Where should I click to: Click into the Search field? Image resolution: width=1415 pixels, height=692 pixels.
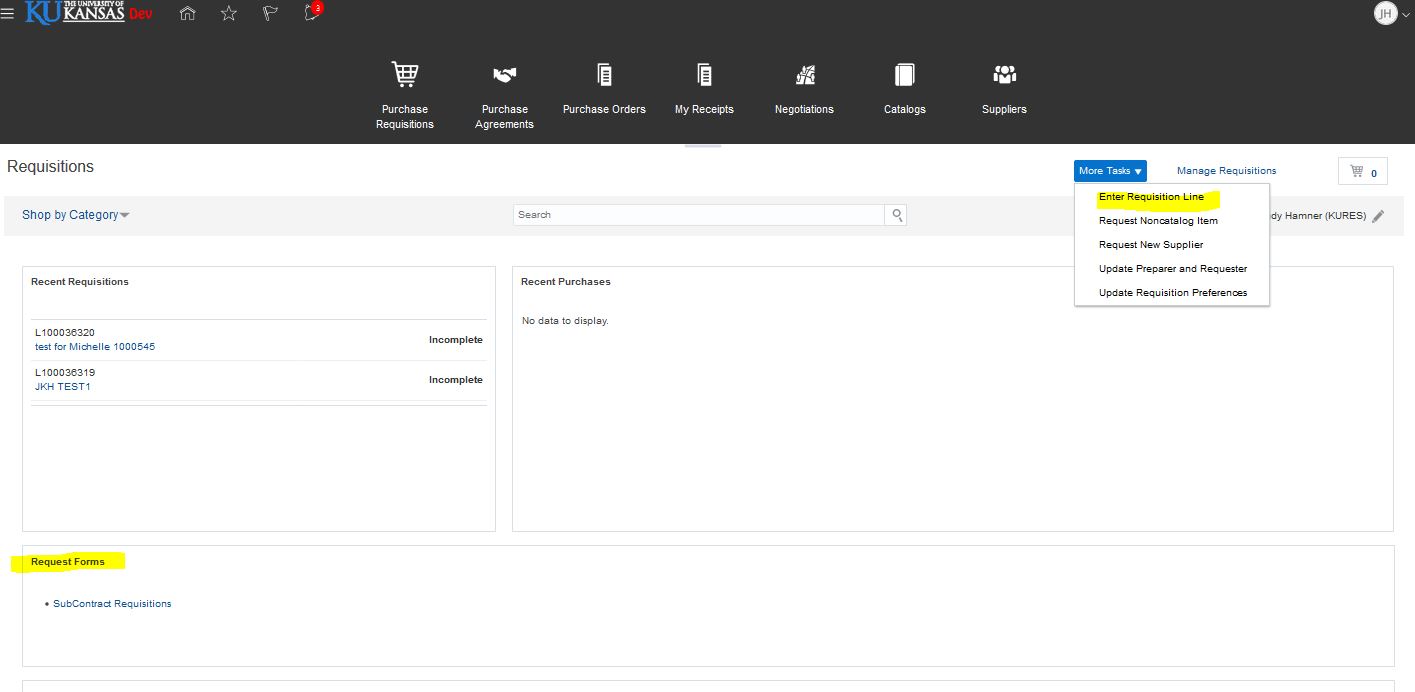pos(699,215)
